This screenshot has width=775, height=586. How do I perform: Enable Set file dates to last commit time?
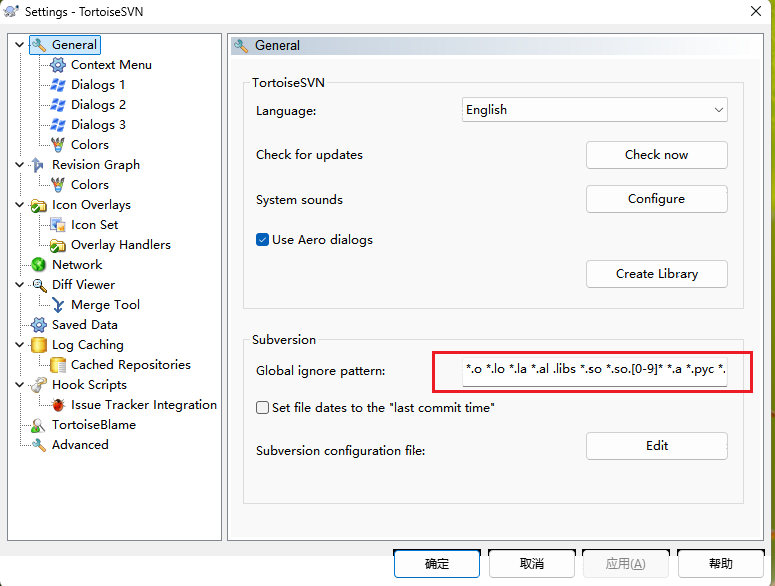coord(262,408)
